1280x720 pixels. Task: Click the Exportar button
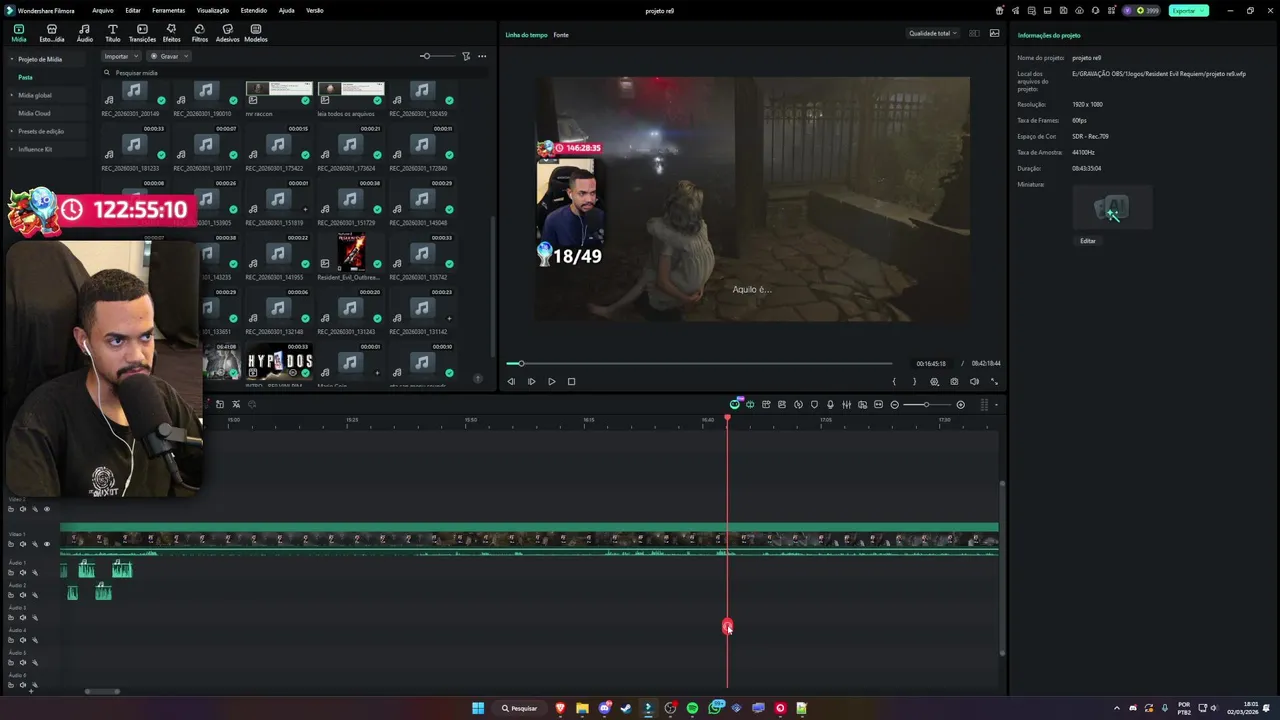coord(1188,10)
